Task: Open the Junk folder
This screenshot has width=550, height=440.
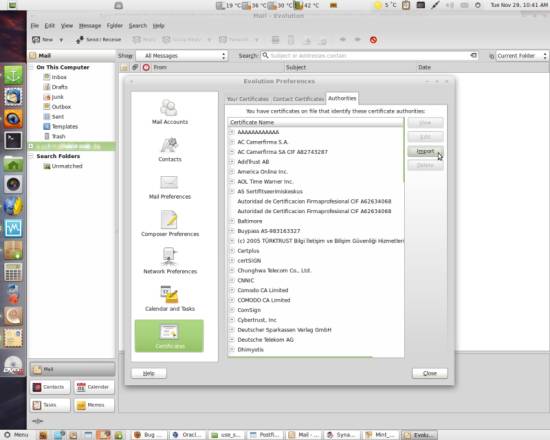Action: coord(58,97)
